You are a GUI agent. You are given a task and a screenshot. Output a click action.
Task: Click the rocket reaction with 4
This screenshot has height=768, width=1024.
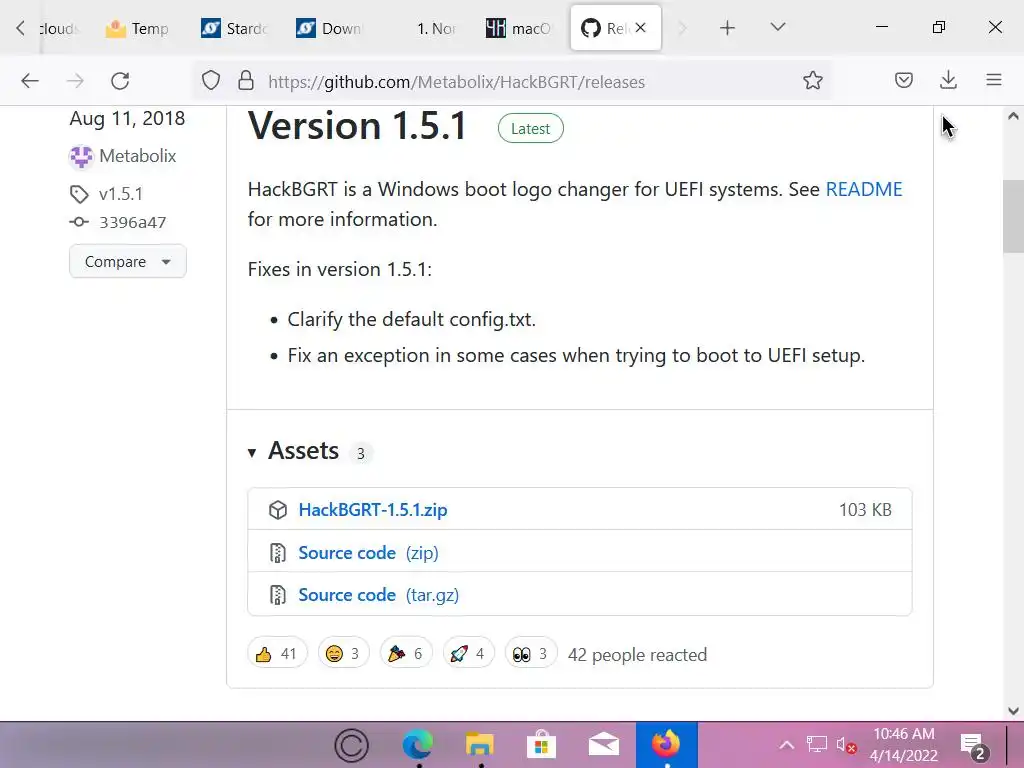click(468, 653)
